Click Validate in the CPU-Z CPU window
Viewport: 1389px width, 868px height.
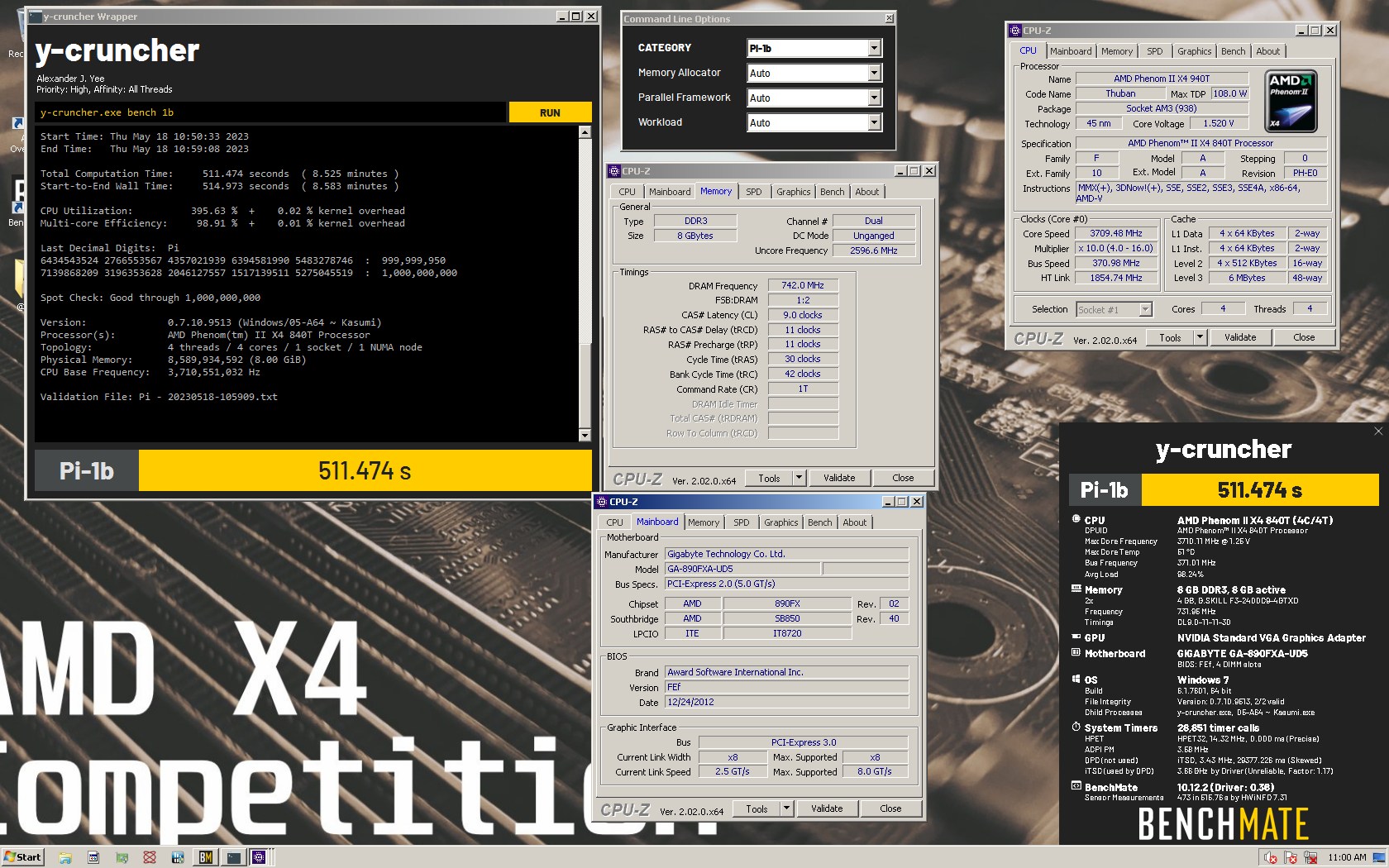pyautogui.click(x=1240, y=337)
